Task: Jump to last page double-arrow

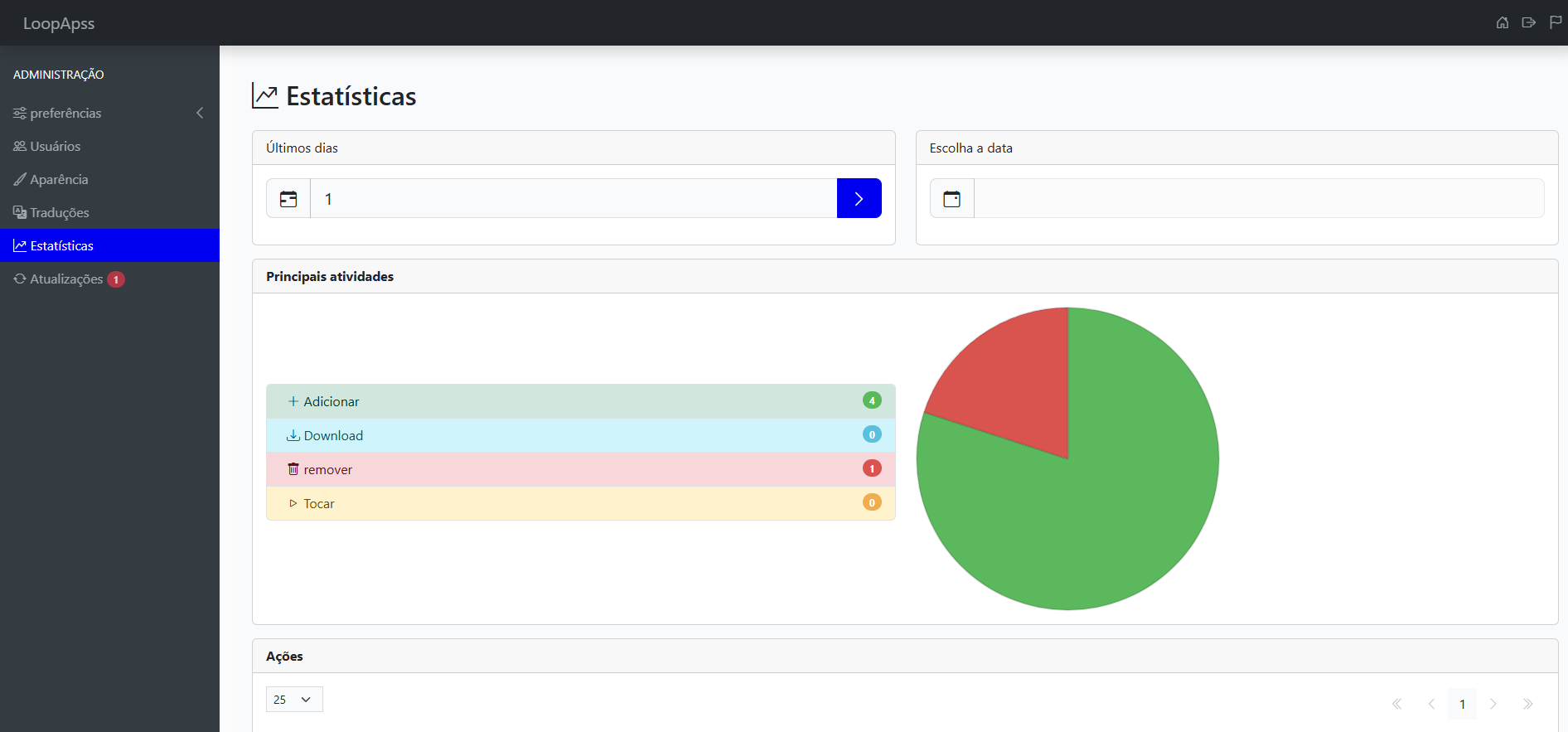Action: 1528,704
